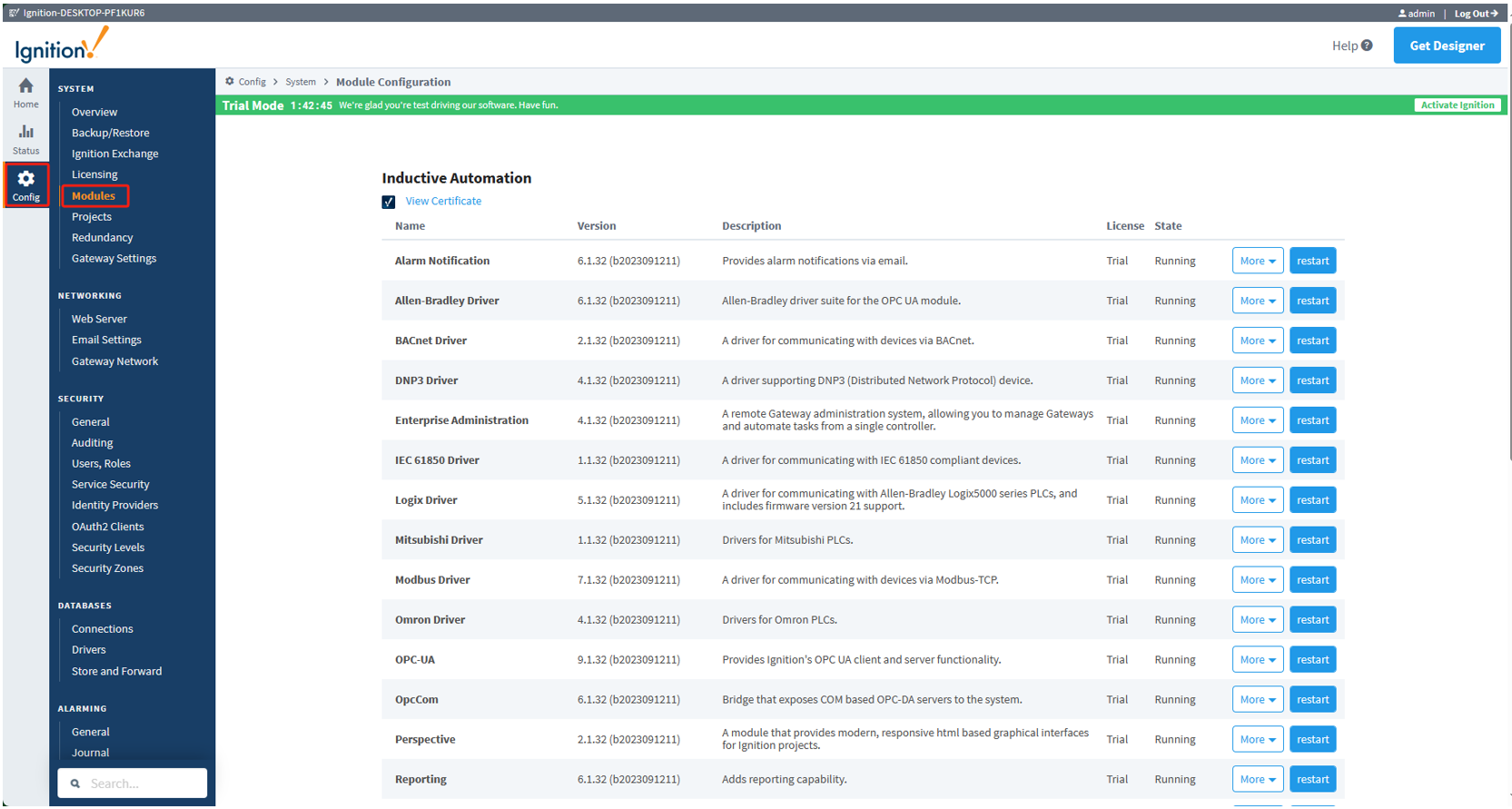Open More dropdown for Alarm Notification

[1258, 261]
